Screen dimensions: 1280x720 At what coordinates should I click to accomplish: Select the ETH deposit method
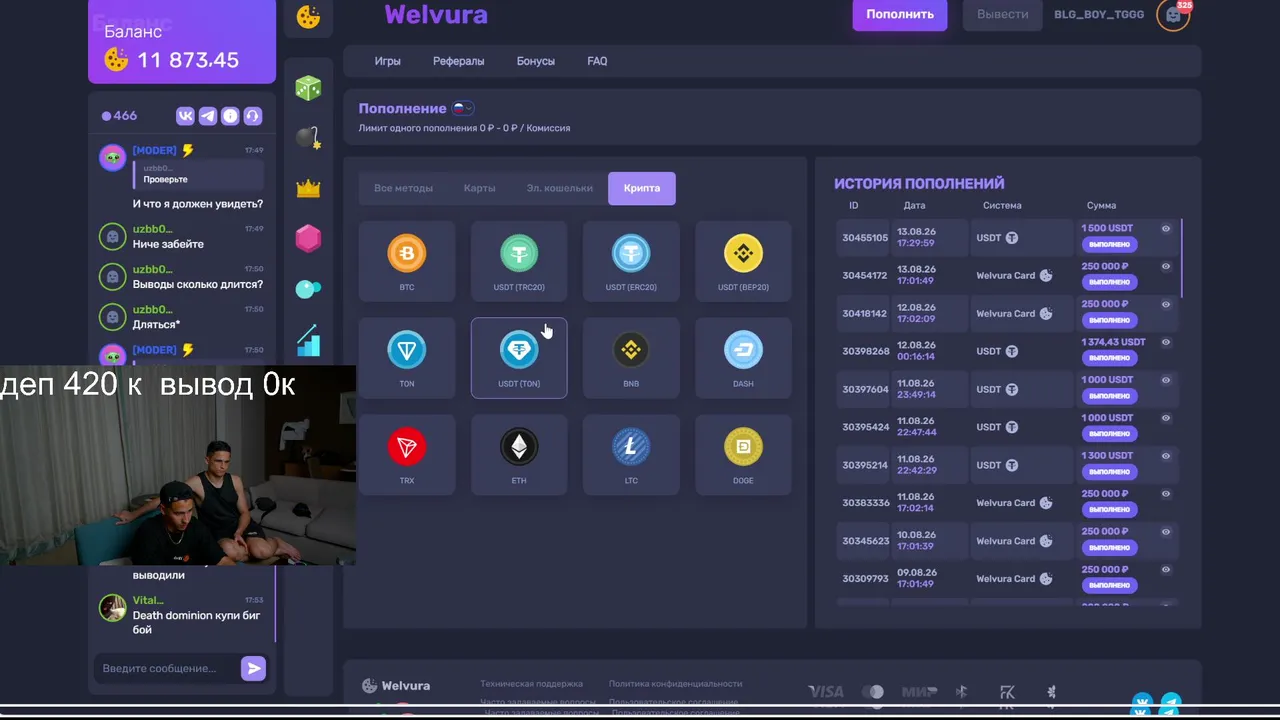[x=519, y=455]
